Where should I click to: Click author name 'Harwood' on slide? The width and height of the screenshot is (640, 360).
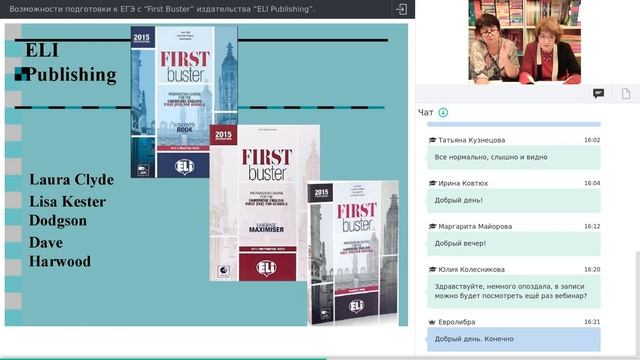(x=60, y=262)
